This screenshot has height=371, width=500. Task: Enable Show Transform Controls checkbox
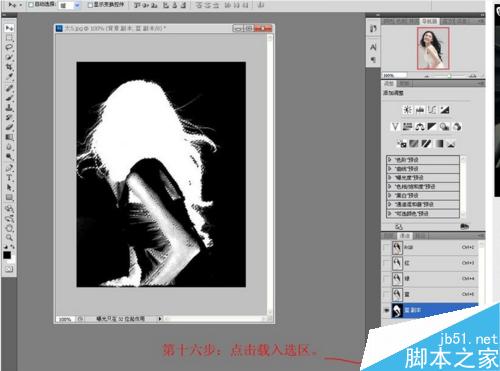90,5
